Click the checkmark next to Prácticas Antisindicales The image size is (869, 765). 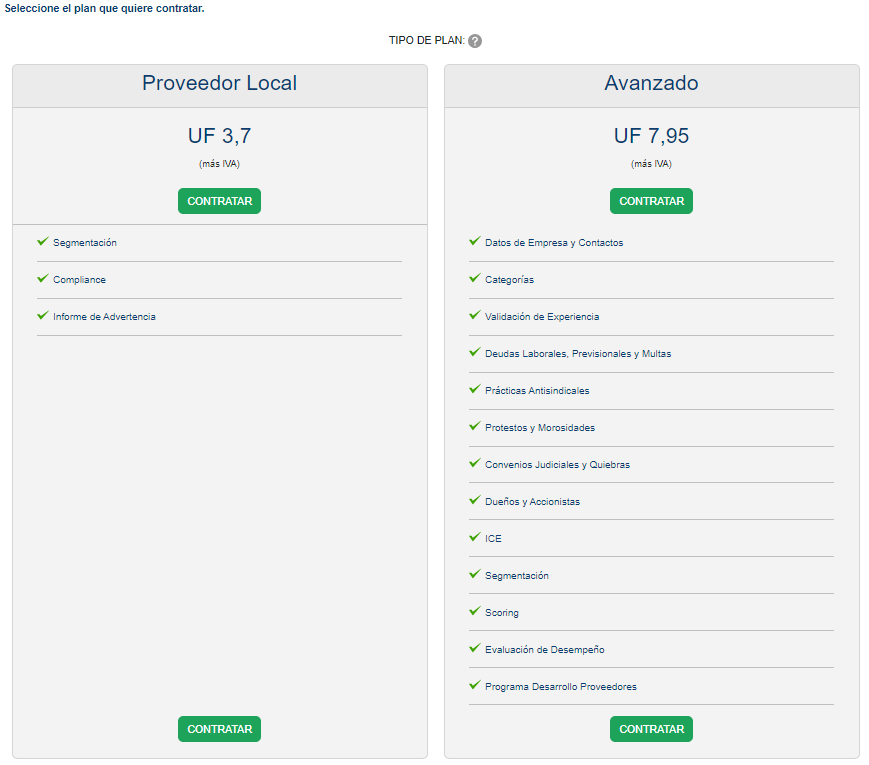click(474, 390)
